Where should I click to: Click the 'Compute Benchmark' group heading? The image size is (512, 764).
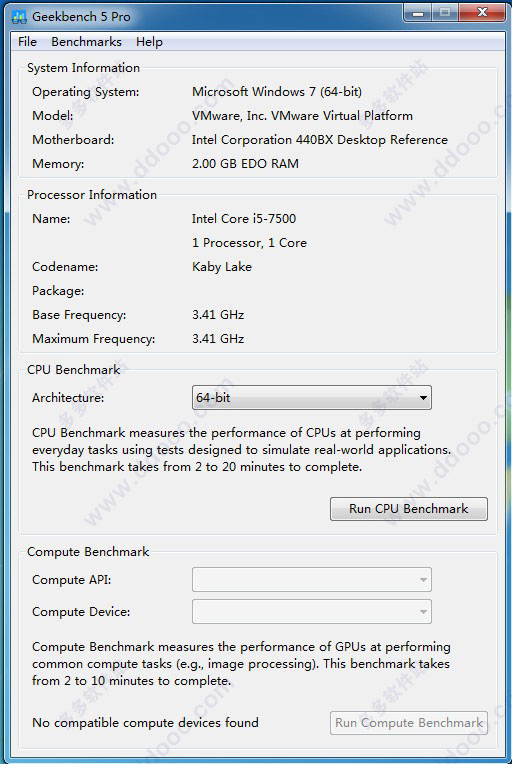tap(88, 552)
